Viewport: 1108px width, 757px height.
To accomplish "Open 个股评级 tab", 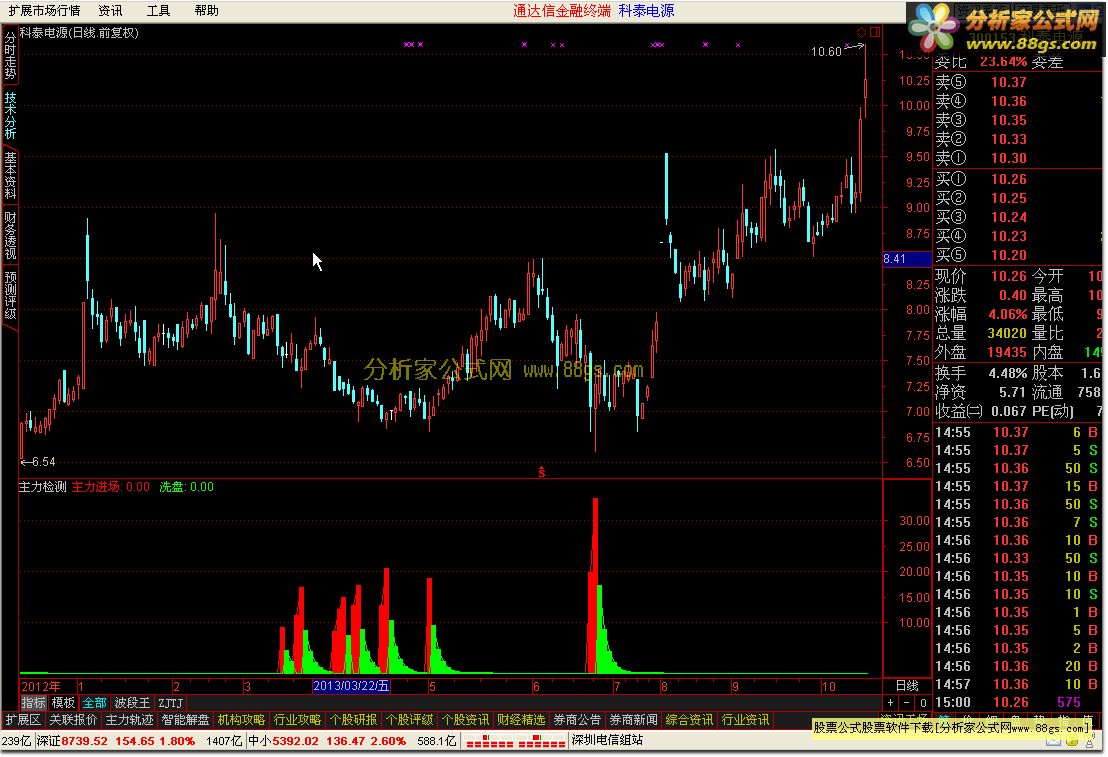I will [x=409, y=720].
